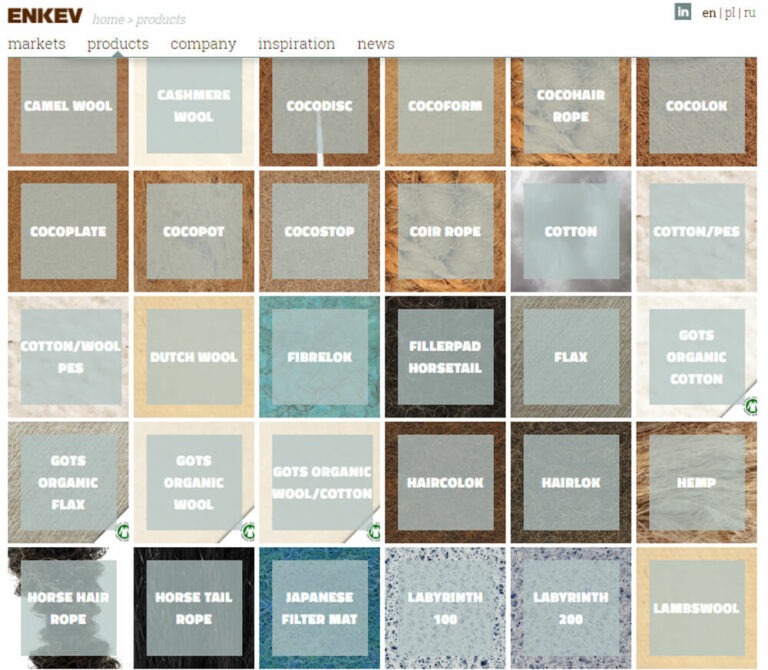Click the home breadcrumb link
Image resolution: width=768 pixels, height=670 pixels.
point(108,19)
